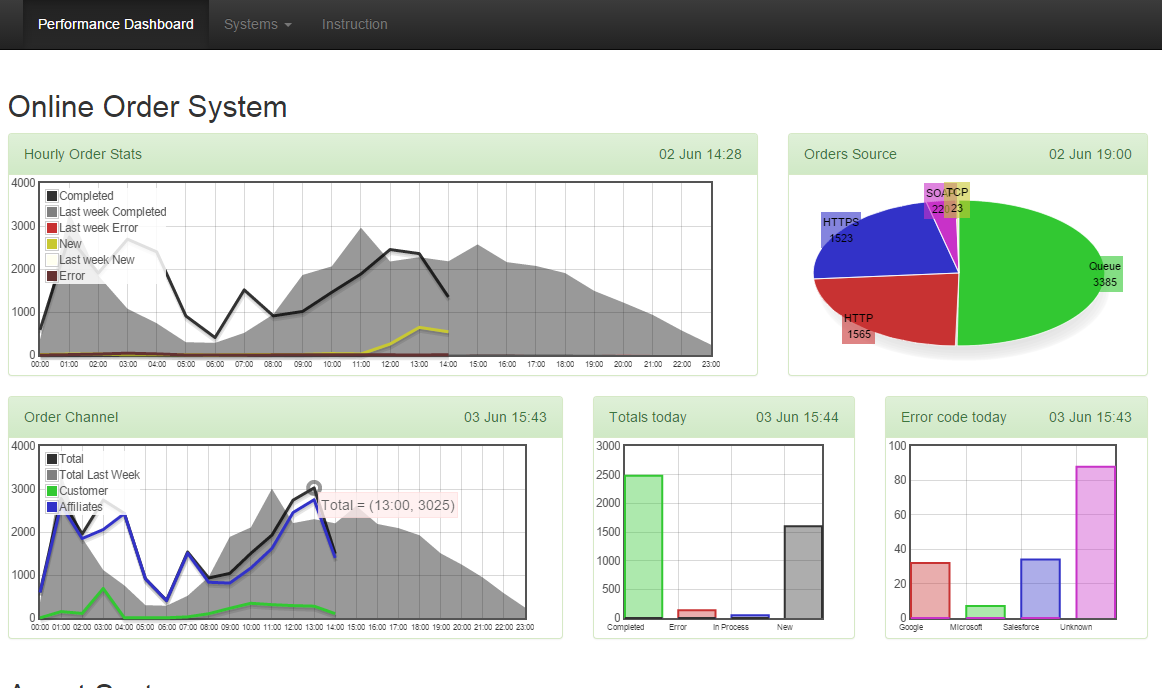Viewport: 1162px width, 688px height.
Task: Toggle the Total series in Order Channel
Action: (x=64, y=458)
